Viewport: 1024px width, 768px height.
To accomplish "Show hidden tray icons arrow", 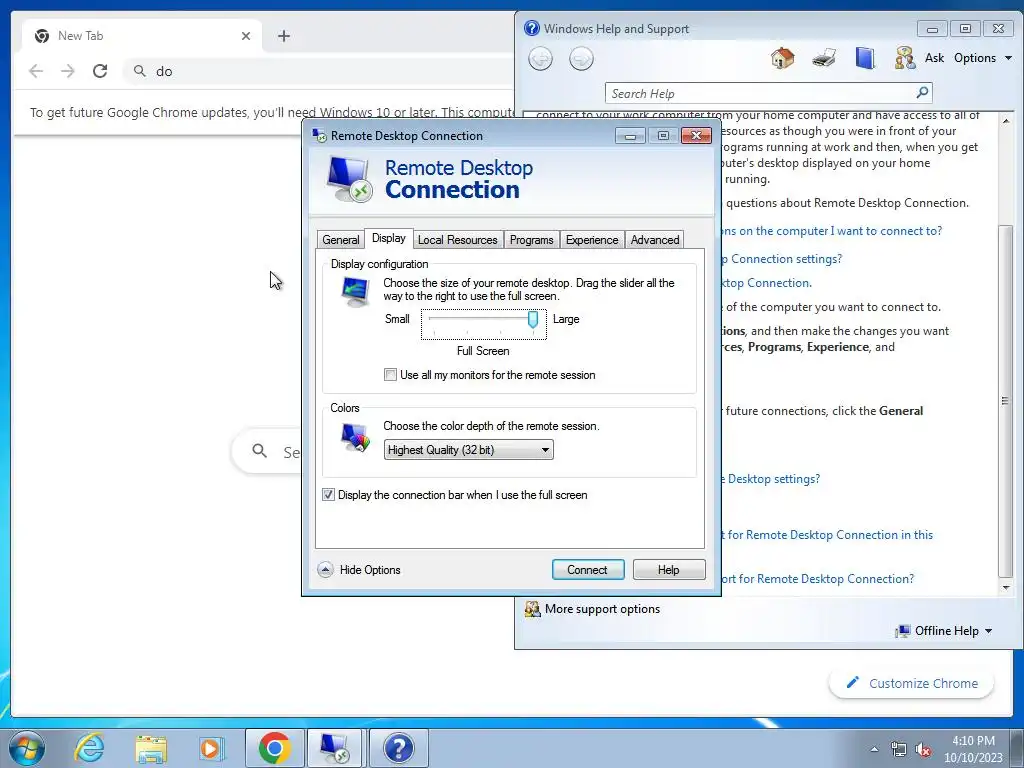I will point(874,750).
